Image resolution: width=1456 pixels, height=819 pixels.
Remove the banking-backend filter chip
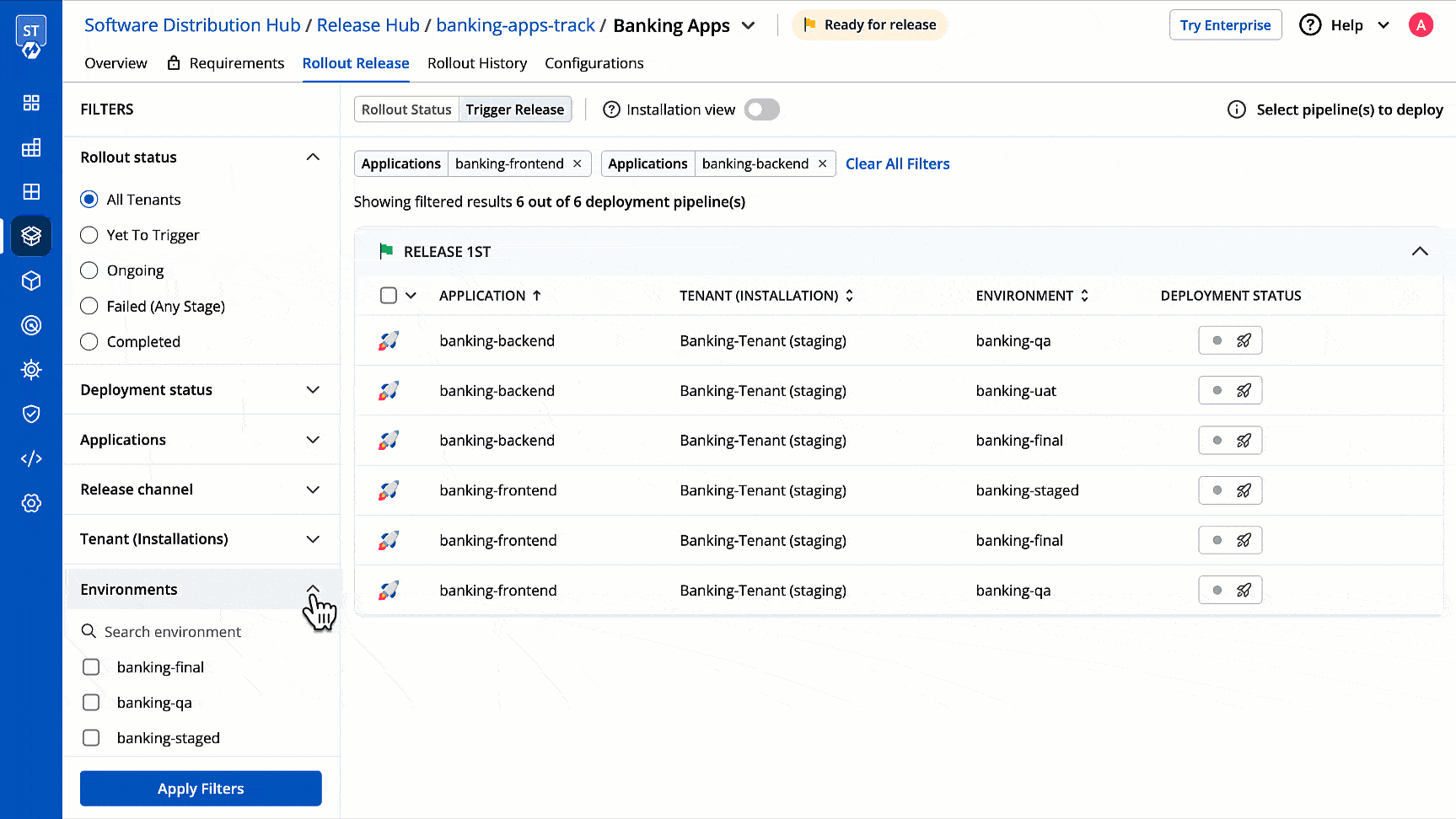pos(822,163)
